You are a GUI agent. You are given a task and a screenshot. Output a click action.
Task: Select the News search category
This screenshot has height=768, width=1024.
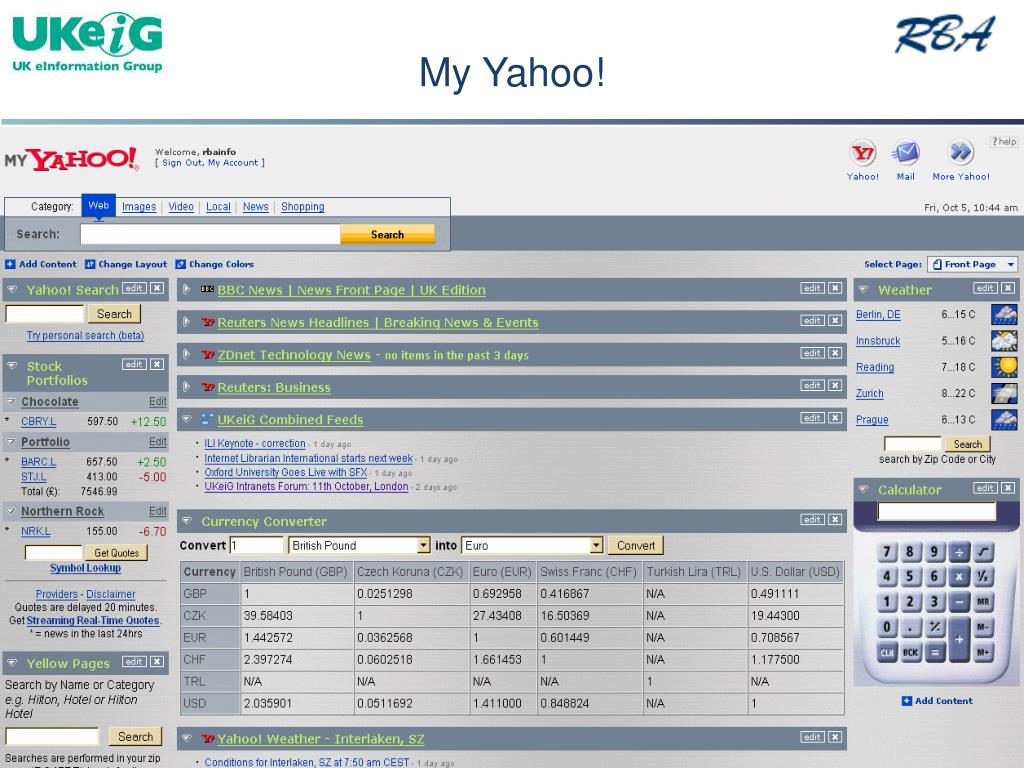point(255,207)
